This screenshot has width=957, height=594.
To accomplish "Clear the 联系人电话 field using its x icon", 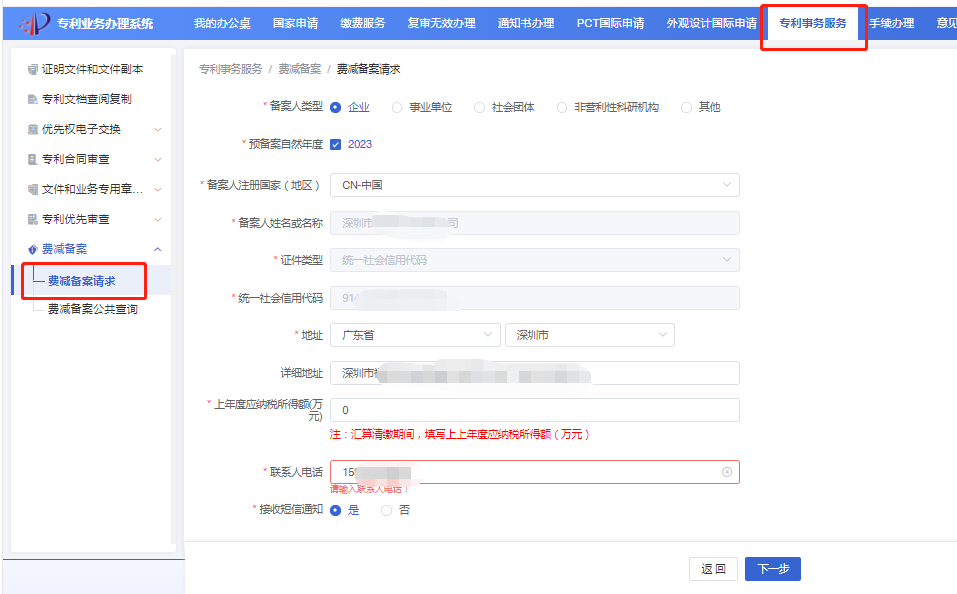I will pyautogui.click(x=727, y=472).
